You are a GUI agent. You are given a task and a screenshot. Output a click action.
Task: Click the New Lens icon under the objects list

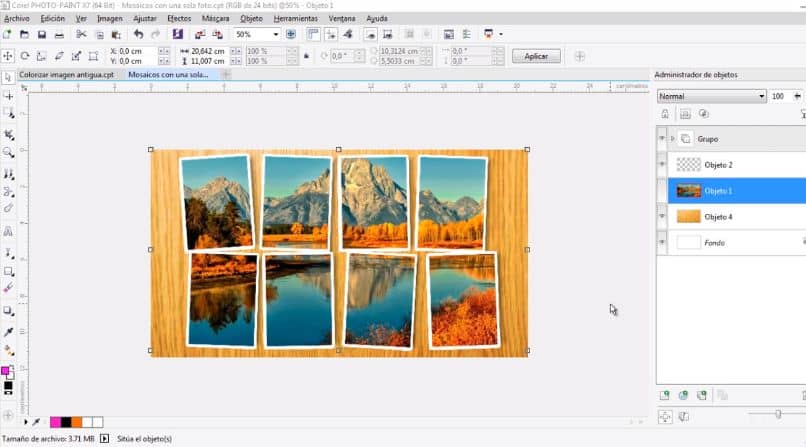tap(683, 395)
